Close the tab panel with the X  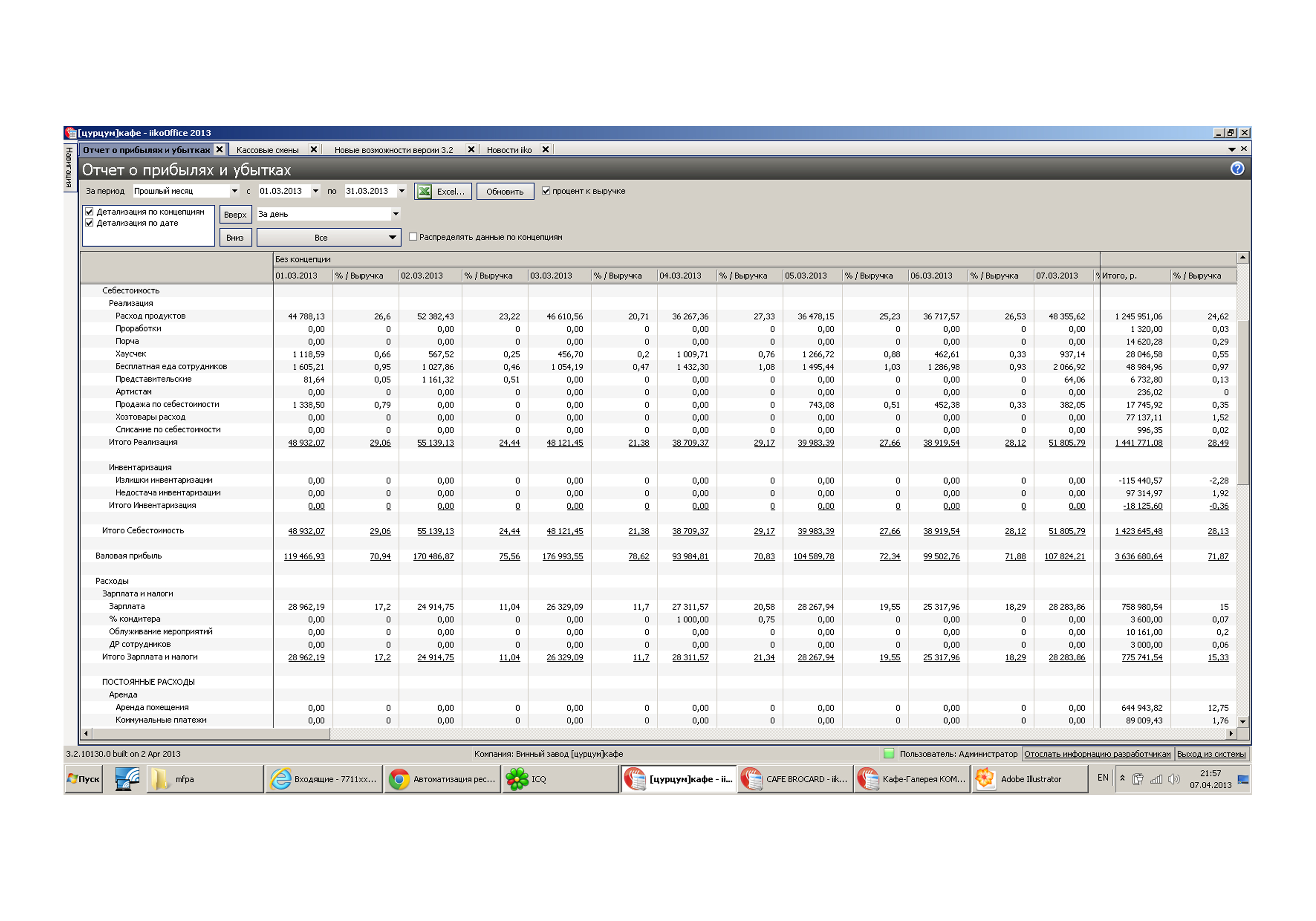pyautogui.click(x=1244, y=149)
